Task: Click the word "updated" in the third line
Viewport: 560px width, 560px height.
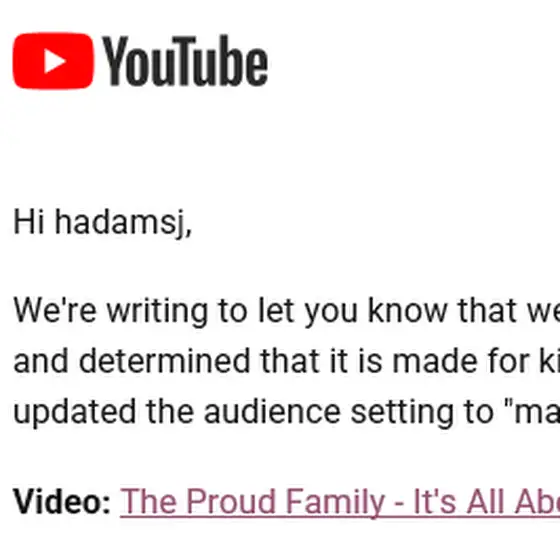Action: tap(75, 412)
